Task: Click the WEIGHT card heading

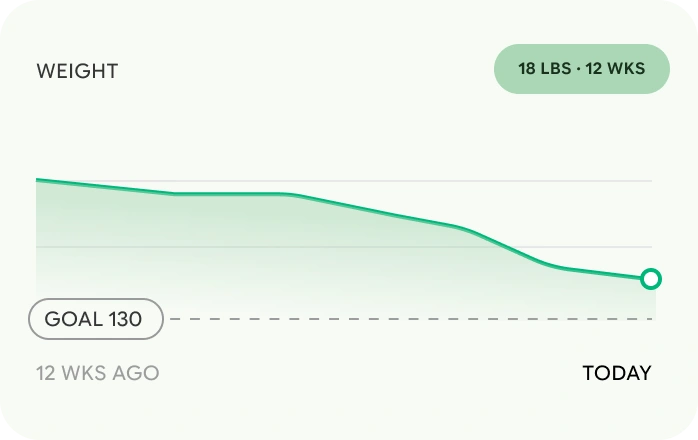Action: [77, 71]
